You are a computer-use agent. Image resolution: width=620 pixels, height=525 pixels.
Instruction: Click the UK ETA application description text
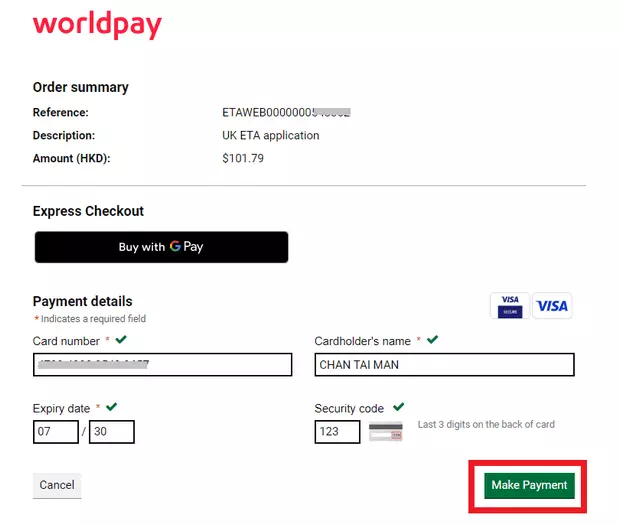271,136
